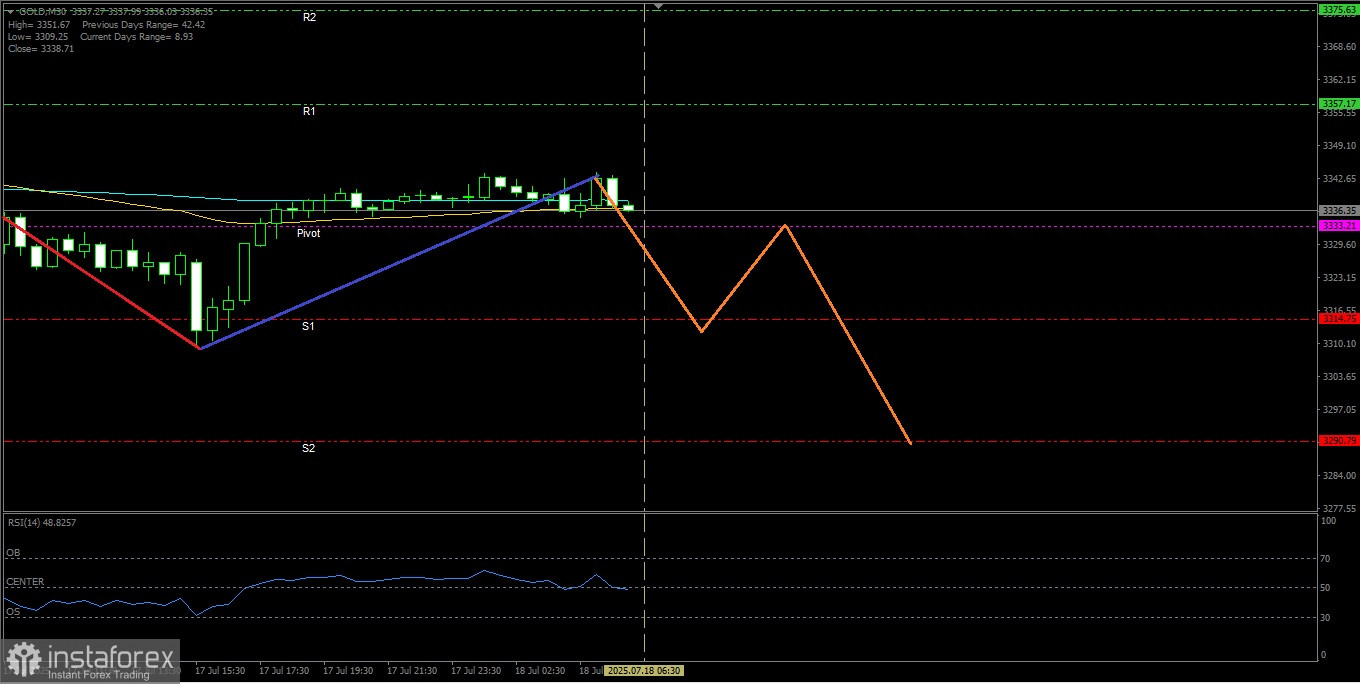Click the 3284.00 price scale value
The image size is (1360, 684).
(1338, 475)
